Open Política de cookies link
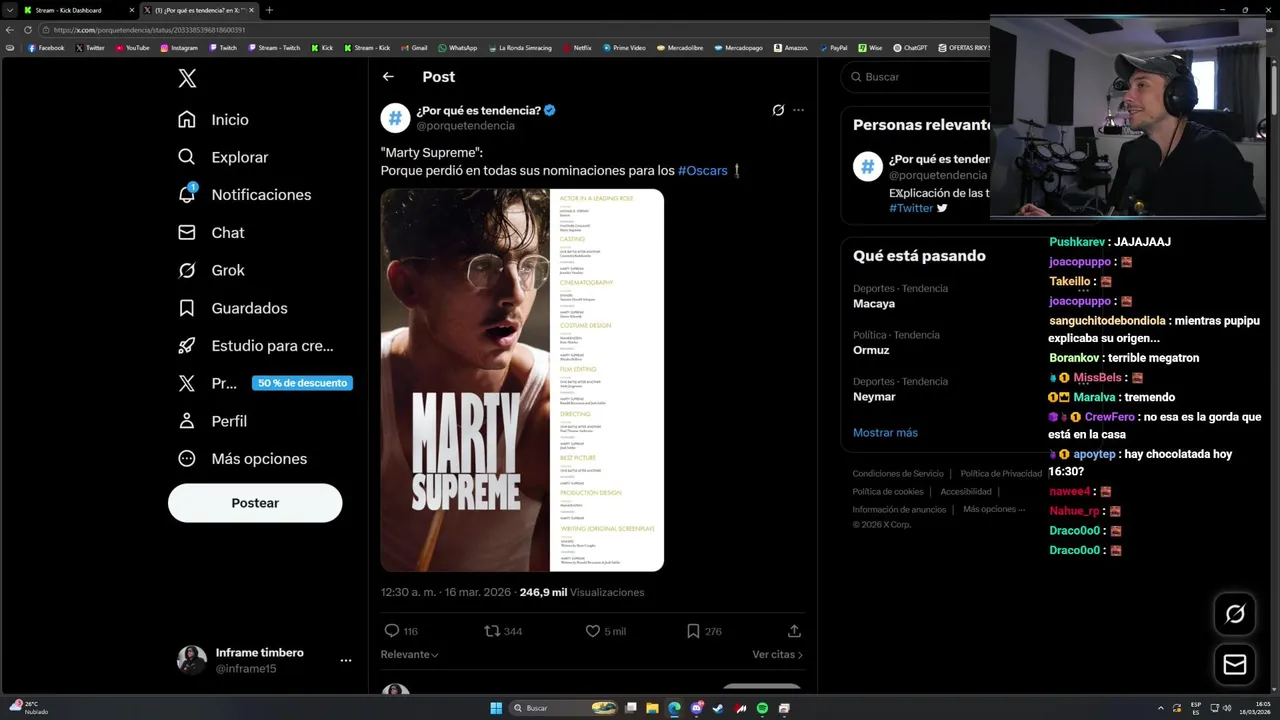Image resolution: width=1280 pixels, height=720 pixels. point(888,492)
